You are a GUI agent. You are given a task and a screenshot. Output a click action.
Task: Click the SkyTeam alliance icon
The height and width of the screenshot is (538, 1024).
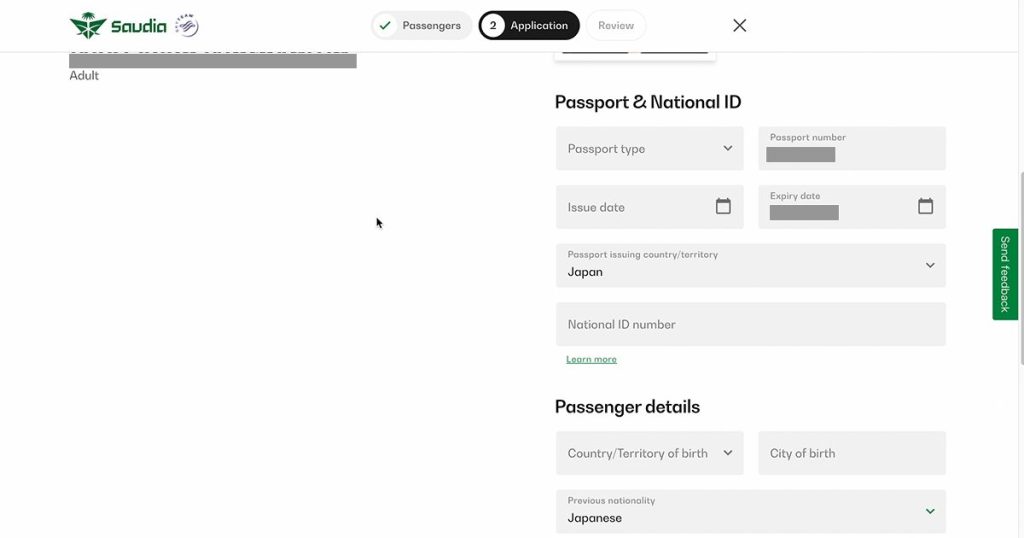click(186, 25)
